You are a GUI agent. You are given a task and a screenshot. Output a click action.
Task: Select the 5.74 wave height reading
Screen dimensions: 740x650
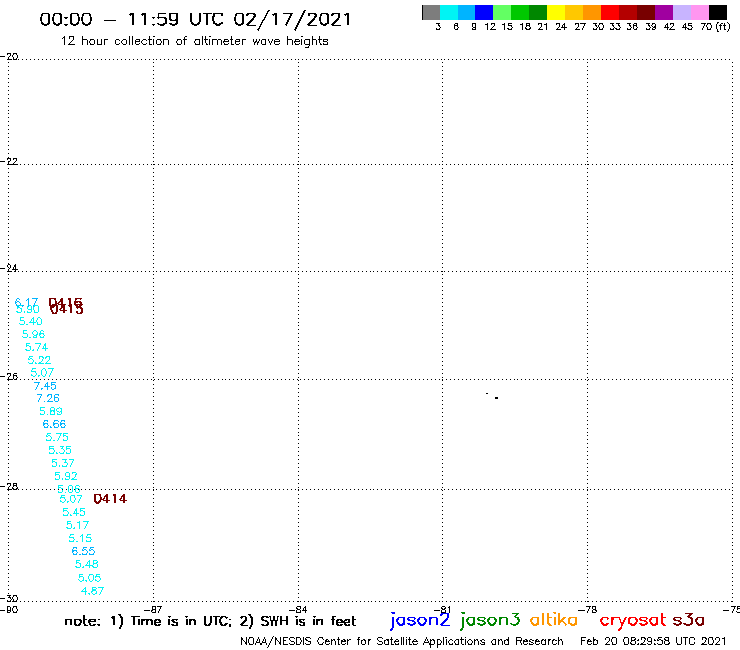[36, 347]
